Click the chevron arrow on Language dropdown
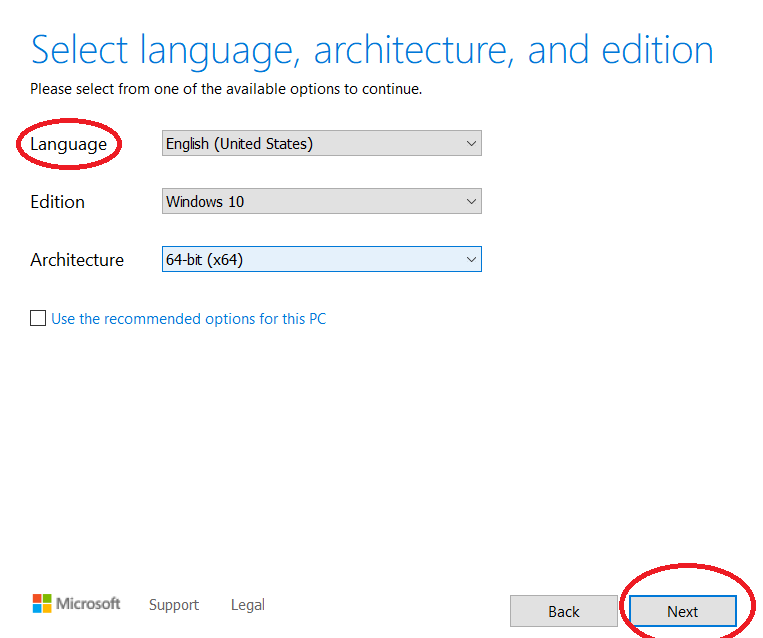 click(471, 144)
